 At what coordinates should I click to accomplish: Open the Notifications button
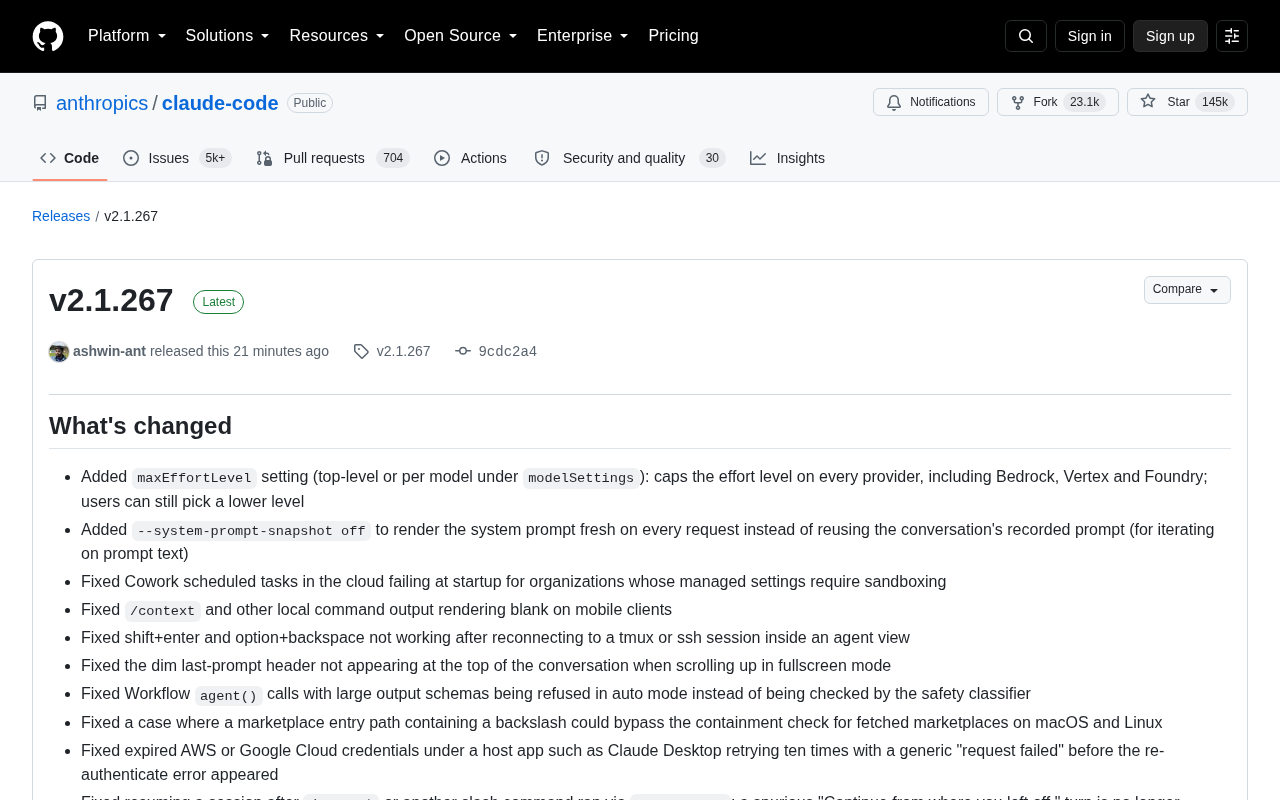click(931, 102)
